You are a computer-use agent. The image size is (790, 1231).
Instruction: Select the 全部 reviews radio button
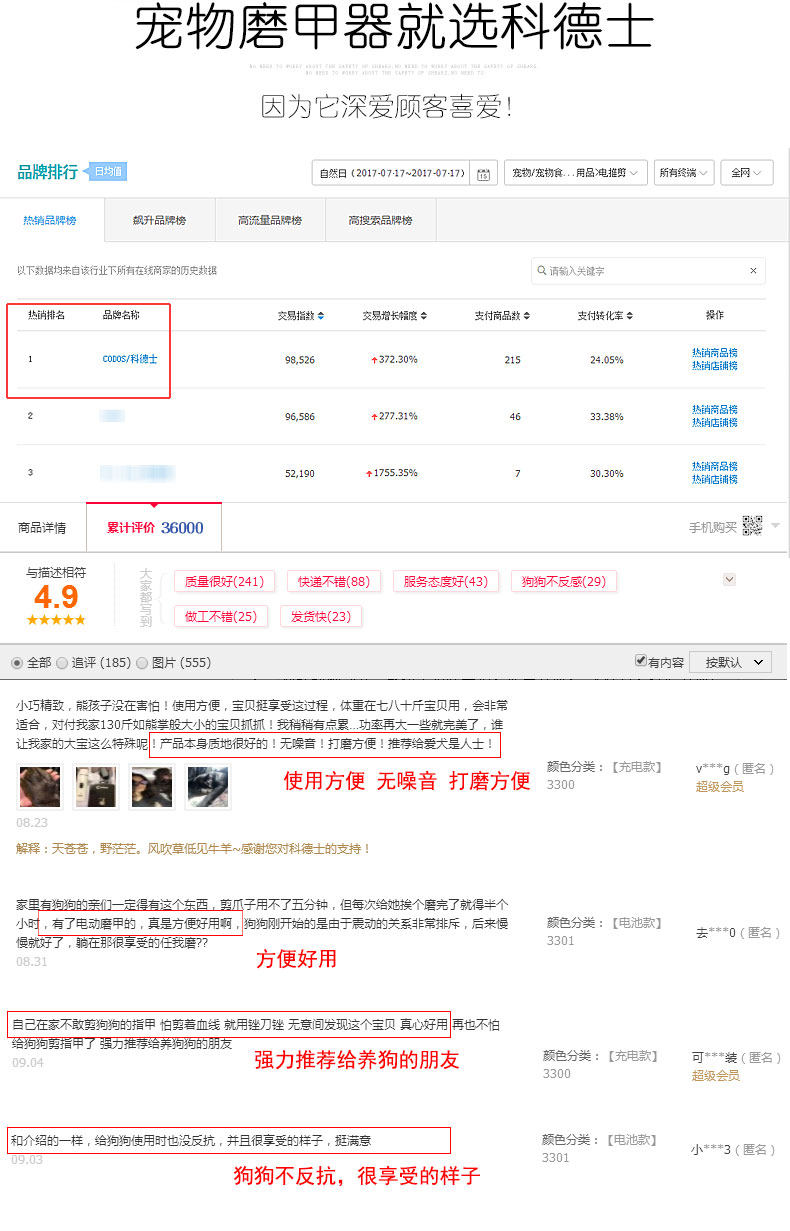click(x=17, y=663)
